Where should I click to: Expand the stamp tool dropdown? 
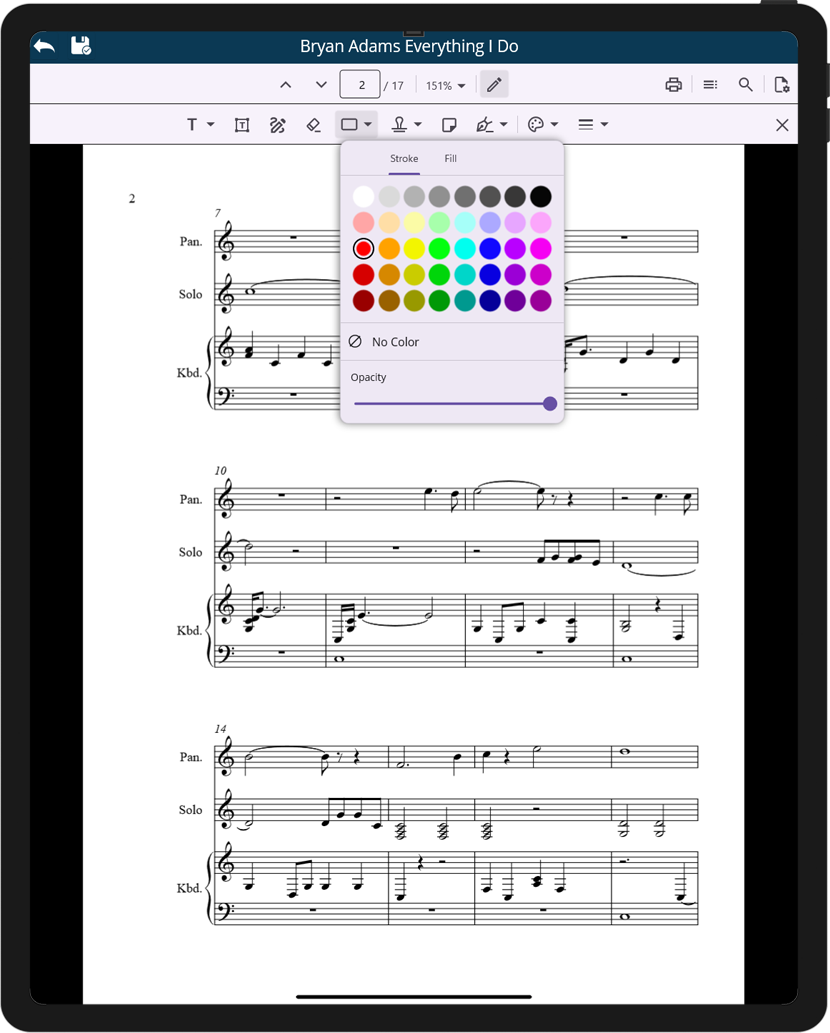(418, 125)
